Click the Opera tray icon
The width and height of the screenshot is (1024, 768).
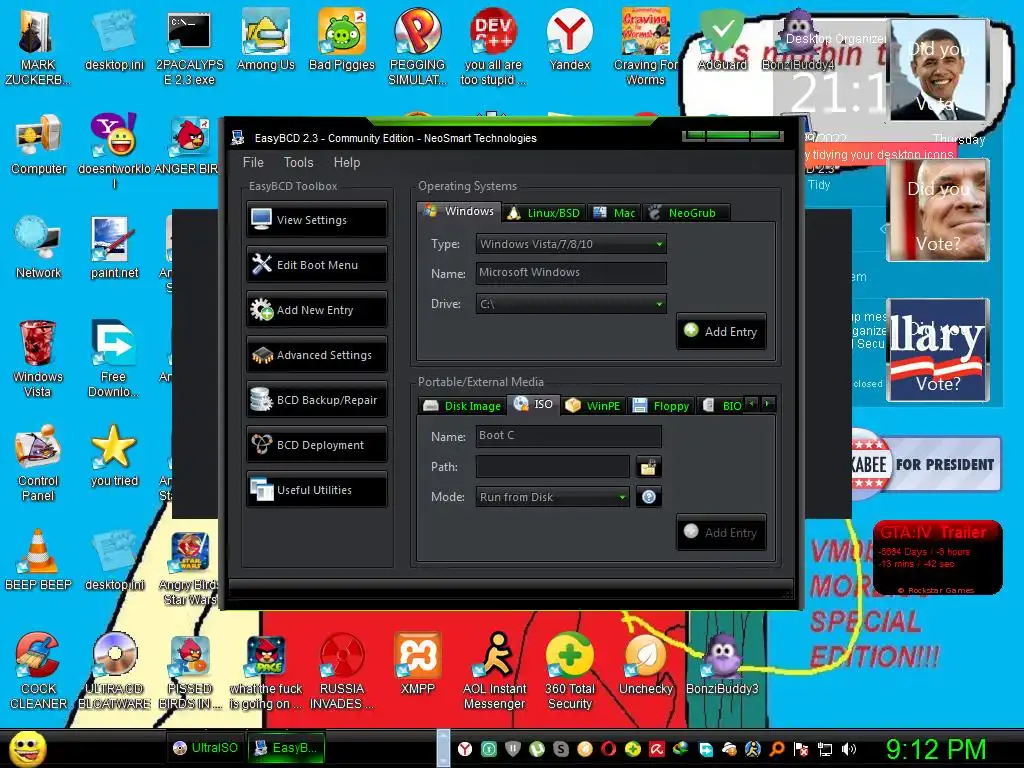pyautogui.click(x=609, y=749)
